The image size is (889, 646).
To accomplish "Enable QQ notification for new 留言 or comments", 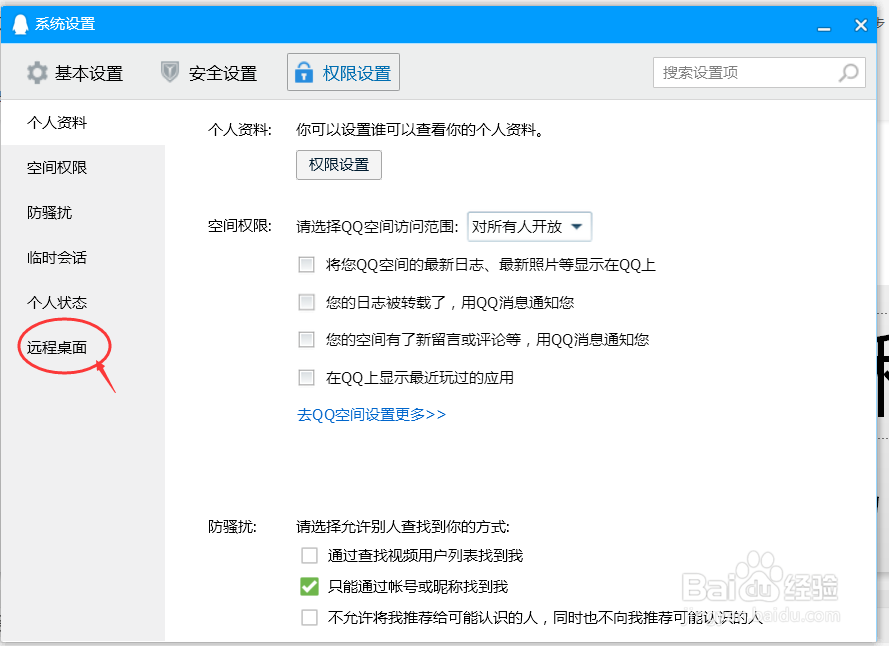I will coord(307,339).
